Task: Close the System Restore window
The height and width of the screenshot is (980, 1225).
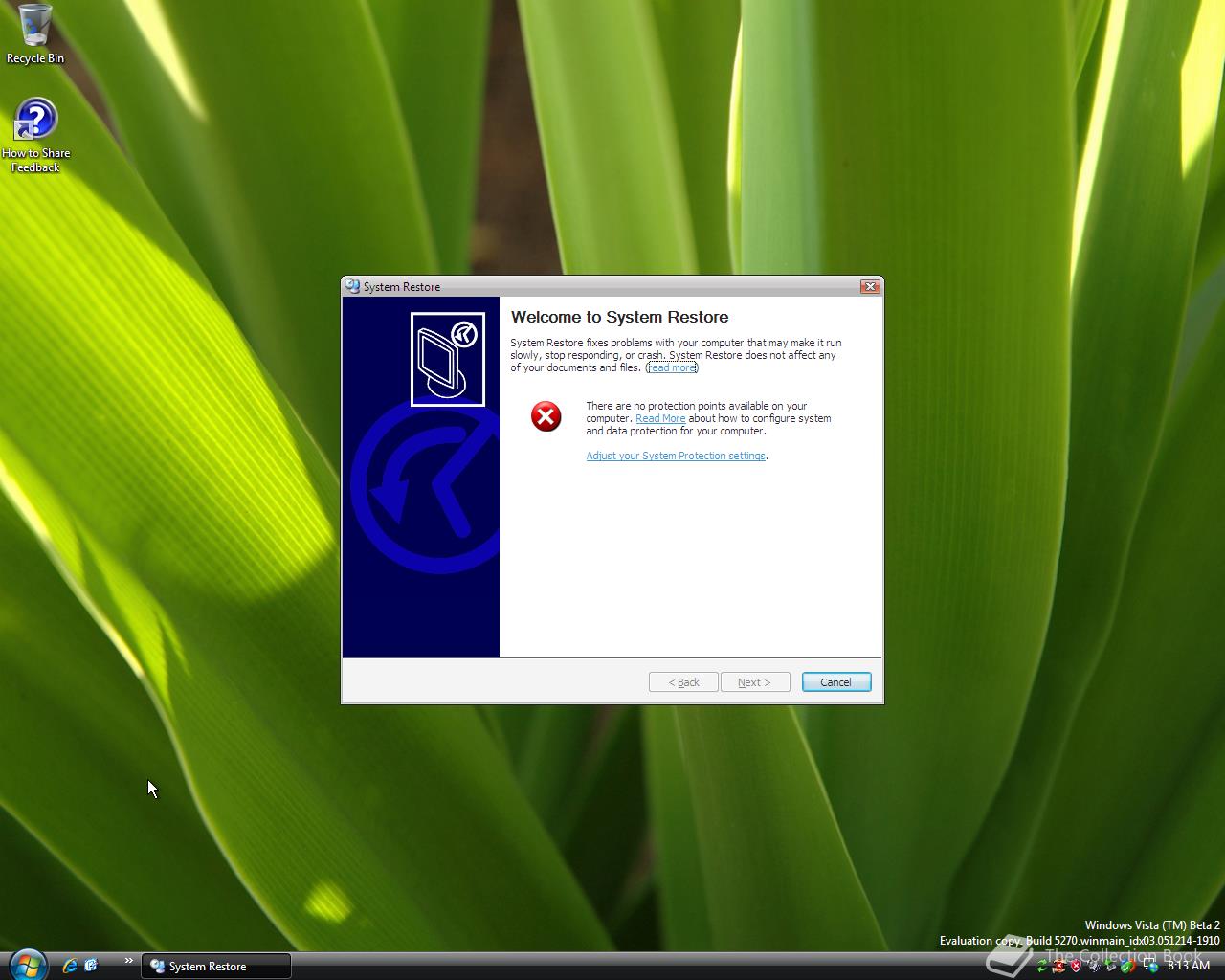Action: click(x=869, y=286)
